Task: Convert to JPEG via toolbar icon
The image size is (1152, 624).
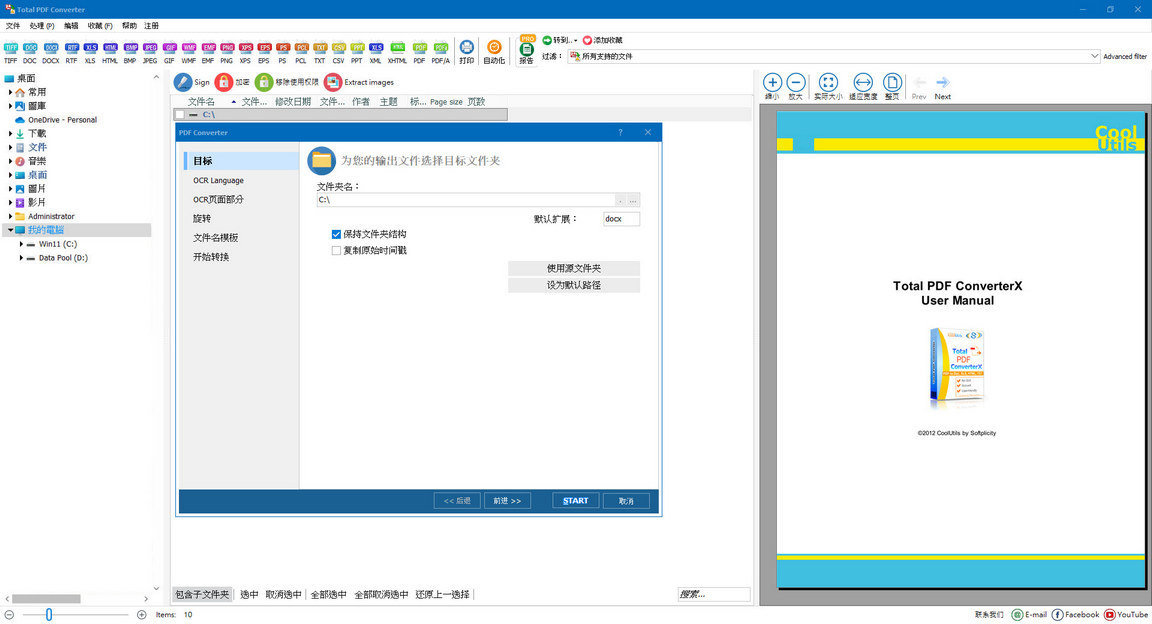Action: coord(150,51)
